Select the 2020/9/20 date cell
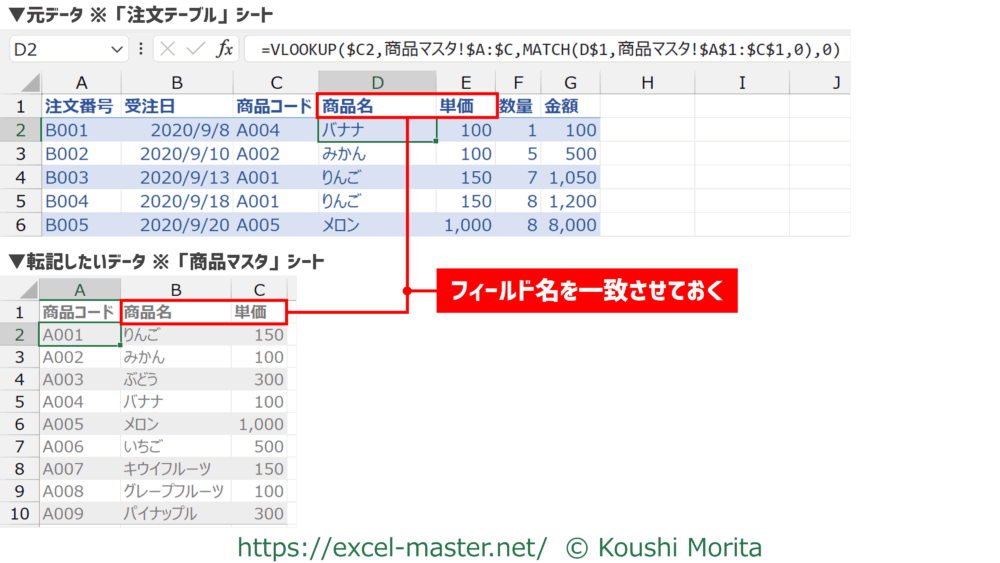The image size is (1000, 563). coord(176,225)
